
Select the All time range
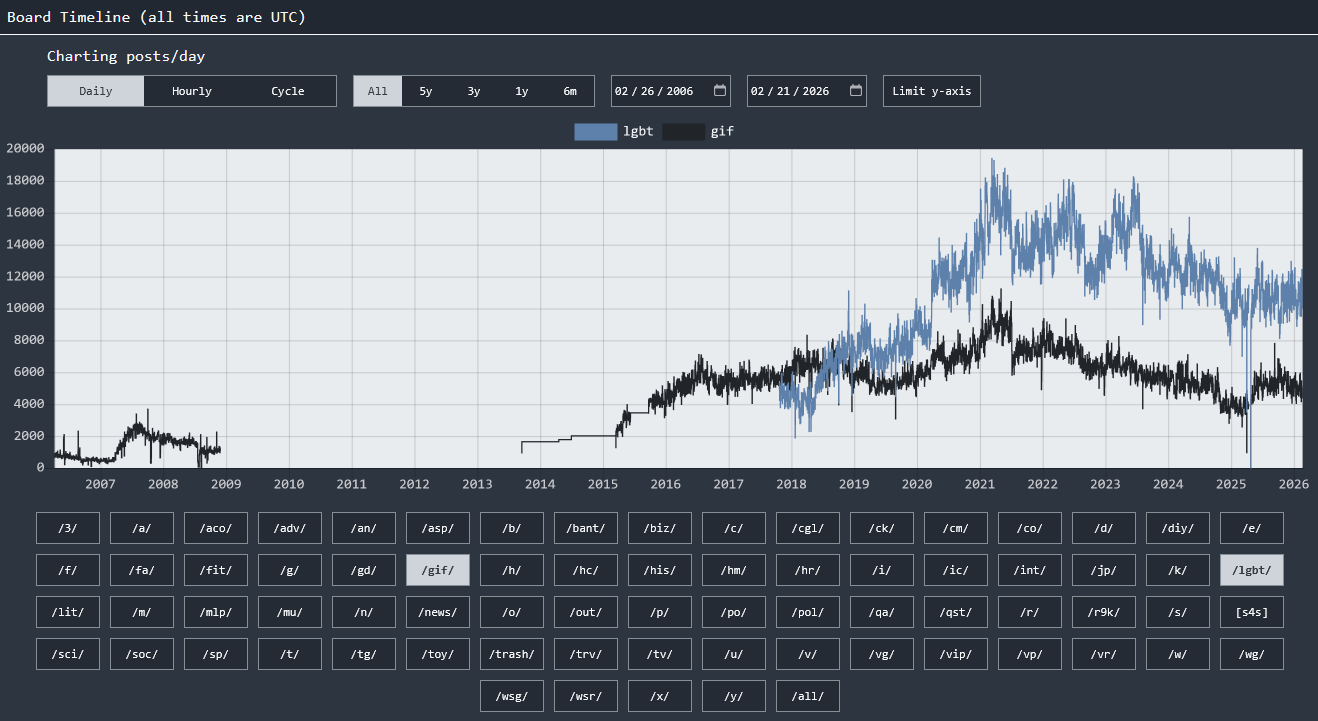pyautogui.click(x=378, y=91)
